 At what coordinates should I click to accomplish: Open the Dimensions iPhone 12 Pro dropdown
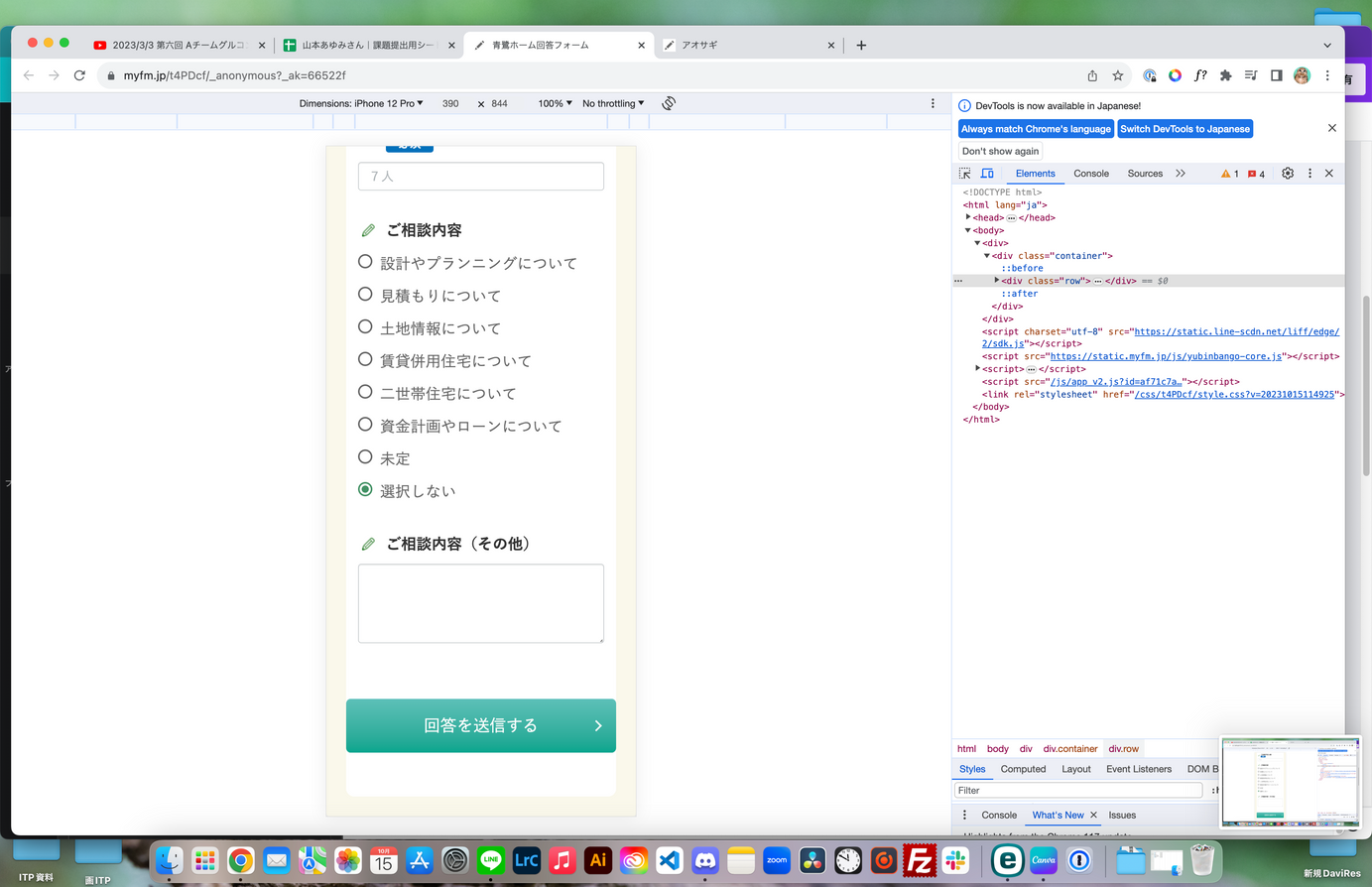click(x=361, y=103)
